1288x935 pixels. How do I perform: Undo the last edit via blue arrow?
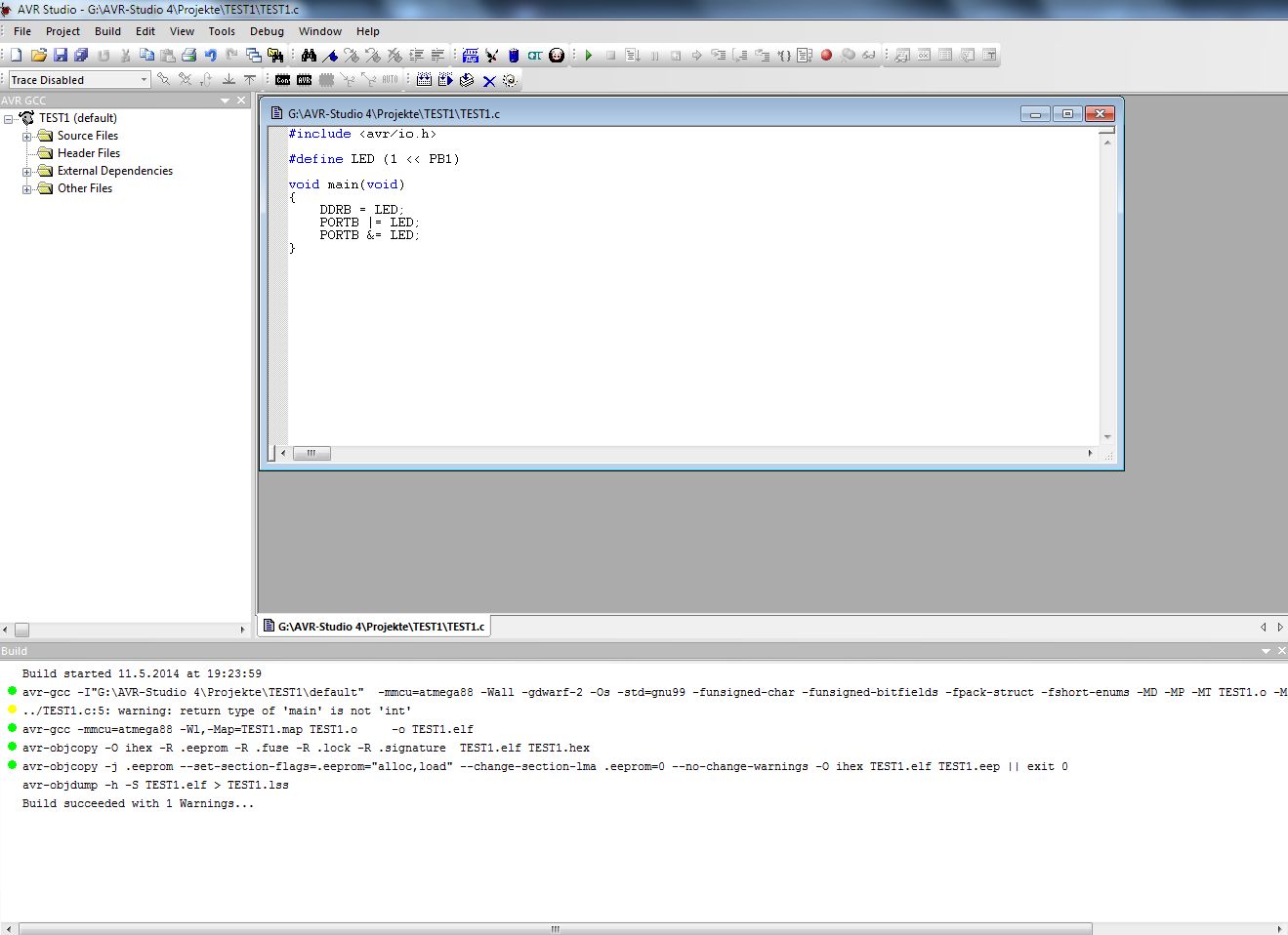coord(210,56)
